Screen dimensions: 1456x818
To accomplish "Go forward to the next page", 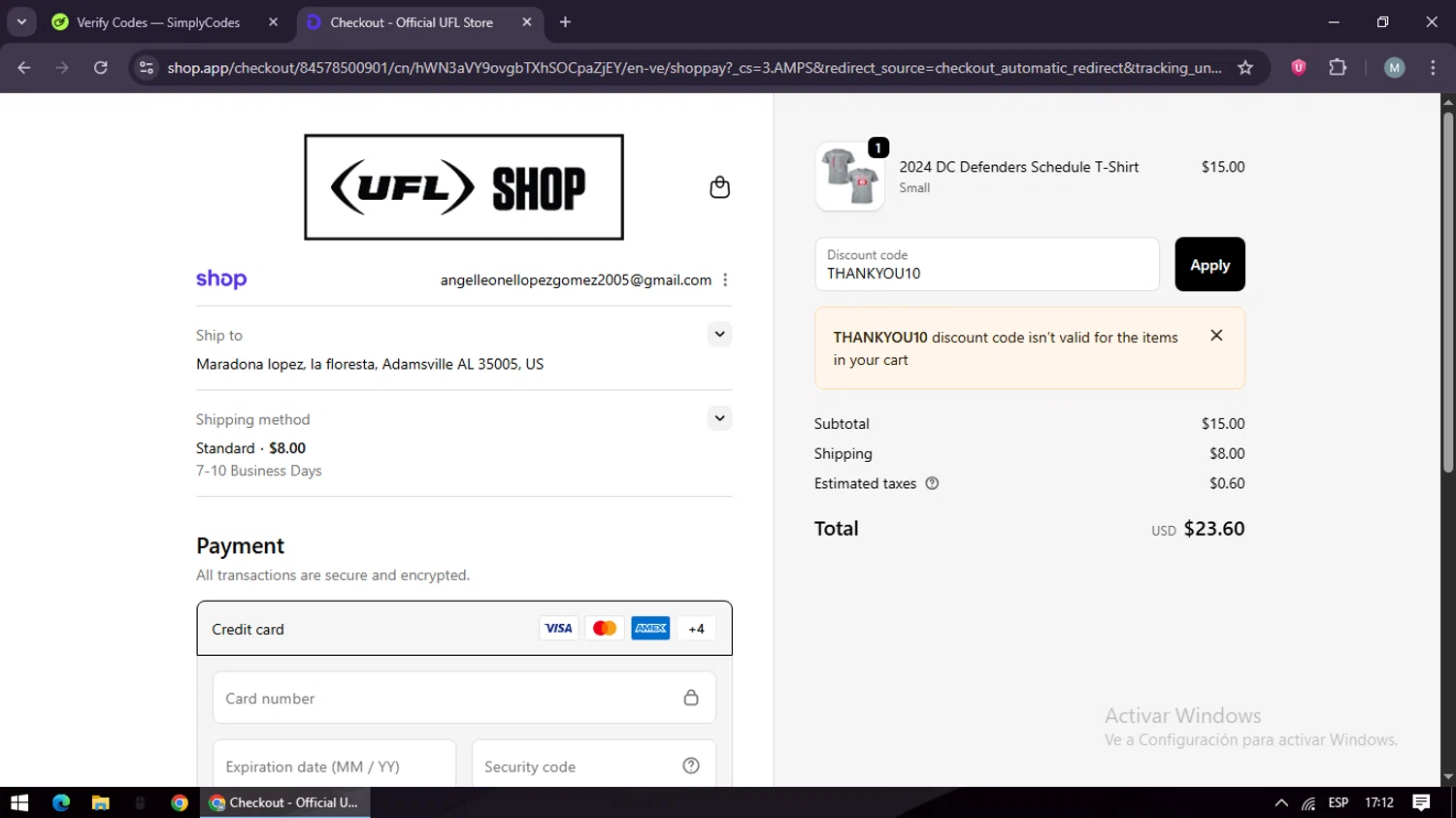I will coord(62,67).
